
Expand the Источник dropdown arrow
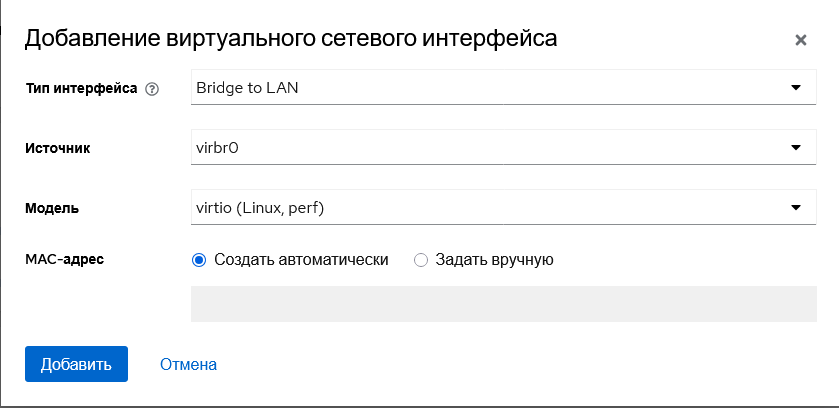(796, 148)
